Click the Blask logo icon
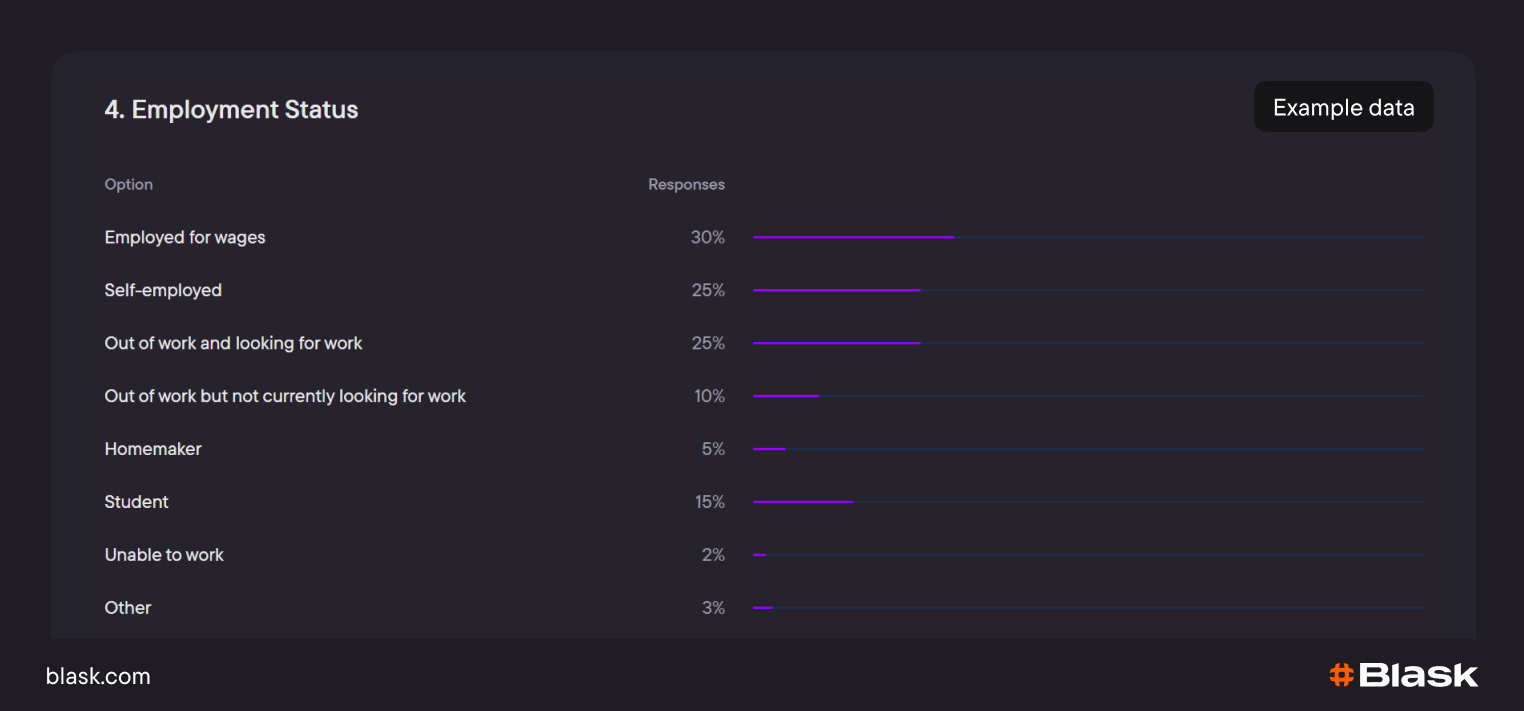 (x=1341, y=675)
